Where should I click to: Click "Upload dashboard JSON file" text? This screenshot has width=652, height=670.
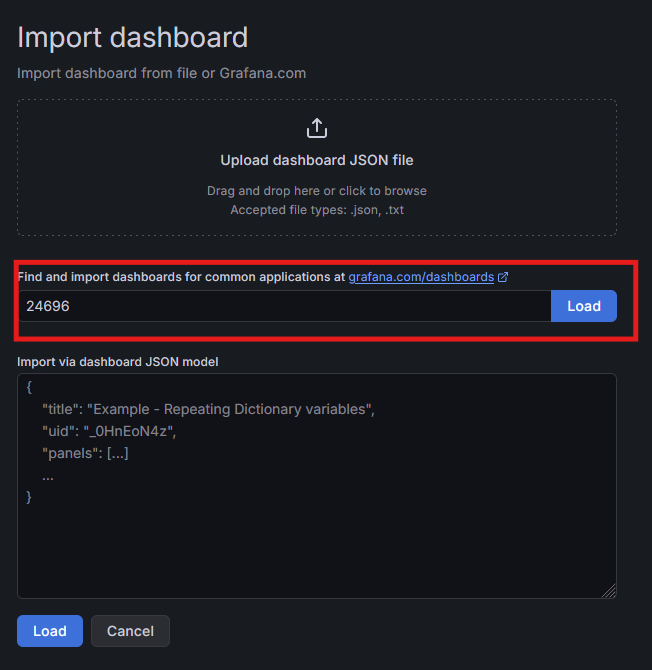[x=316, y=160]
